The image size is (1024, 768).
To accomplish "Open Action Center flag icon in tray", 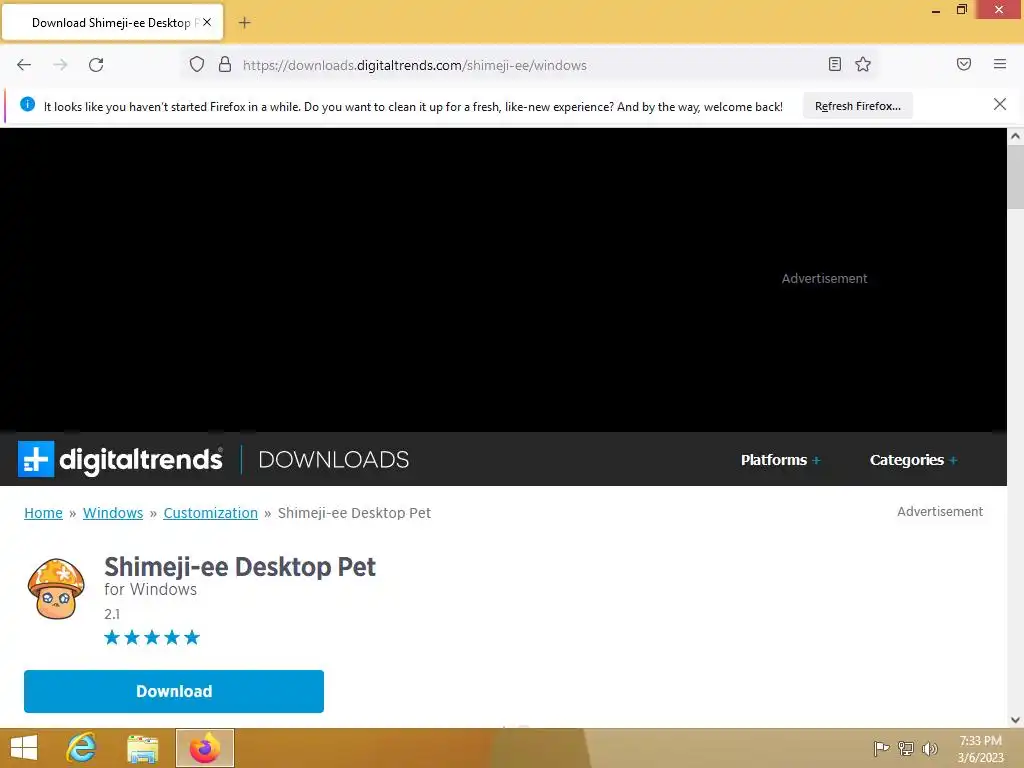I will click(881, 748).
